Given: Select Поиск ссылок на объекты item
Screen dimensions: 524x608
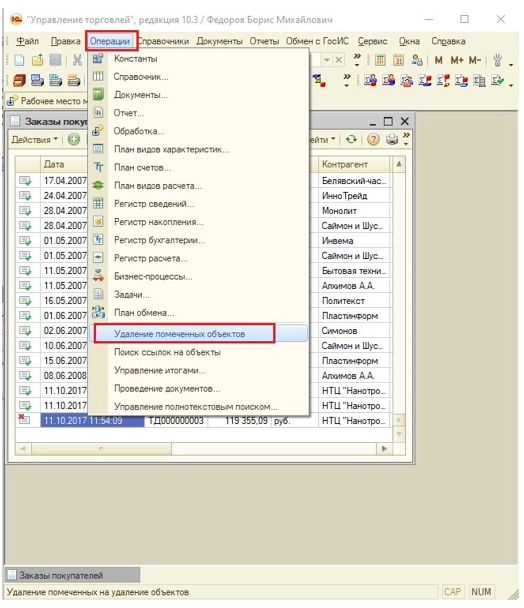Looking at the screenshot, I should (x=167, y=352).
